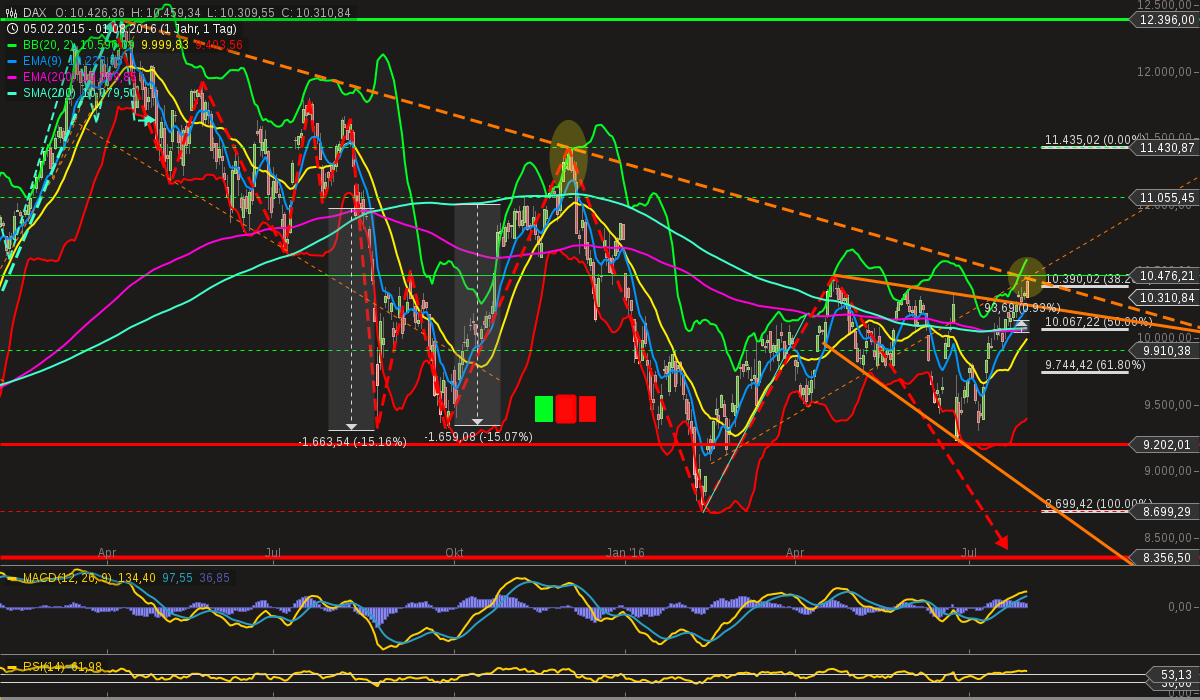Click the RSI value tag 53,13
The height and width of the screenshot is (700, 1200).
(1175, 674)
